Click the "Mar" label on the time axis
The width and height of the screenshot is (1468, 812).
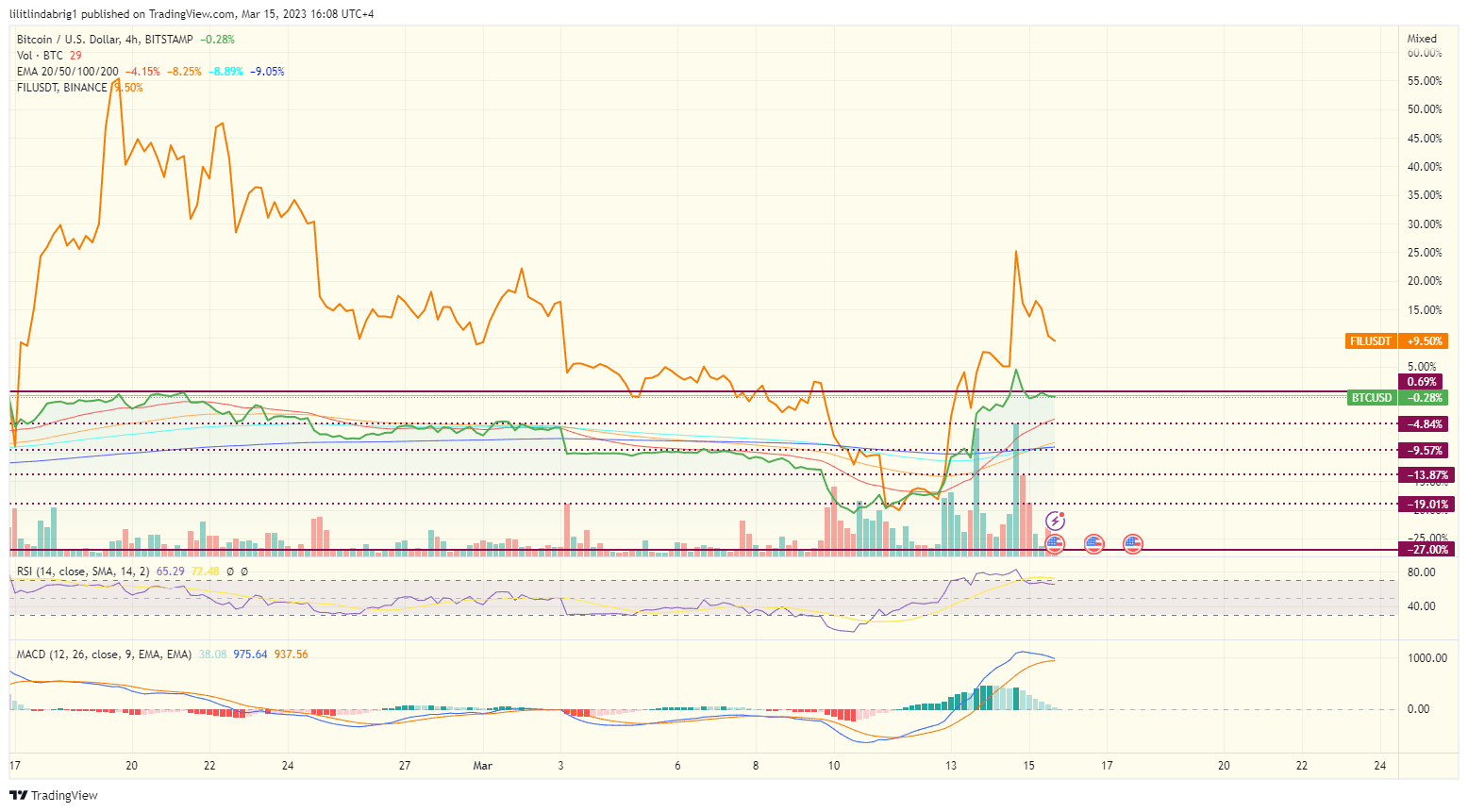[482, 766]
